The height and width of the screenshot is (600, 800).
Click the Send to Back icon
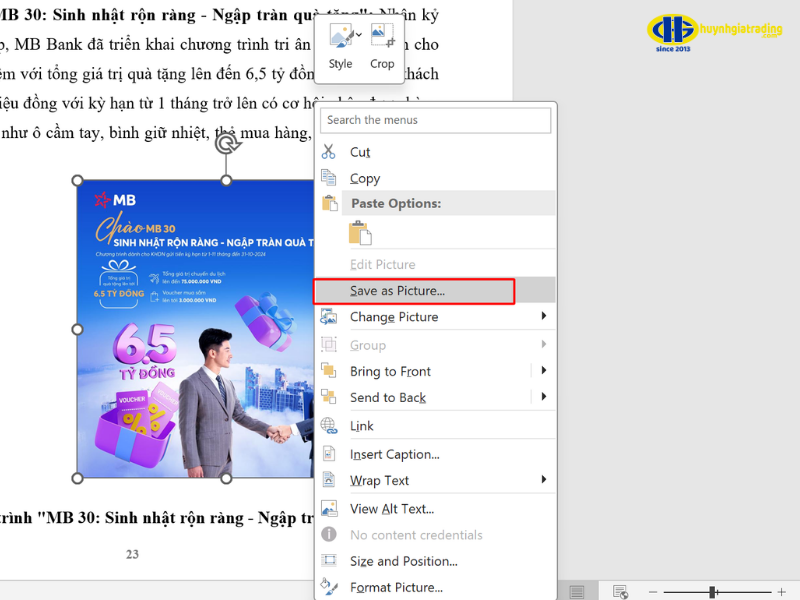329,396
